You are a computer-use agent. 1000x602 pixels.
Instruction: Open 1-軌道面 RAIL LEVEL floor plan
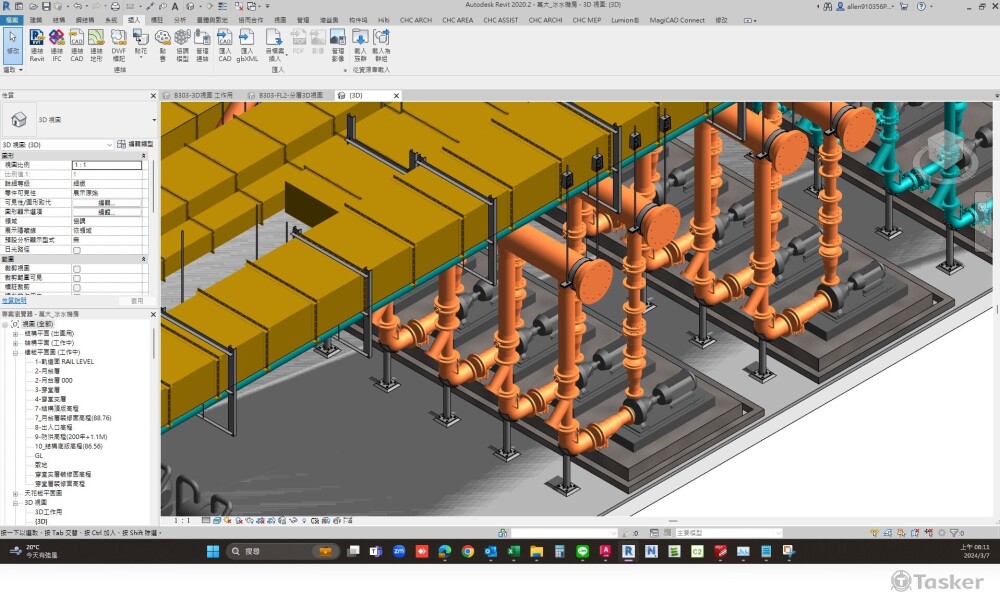pos(64,362)
